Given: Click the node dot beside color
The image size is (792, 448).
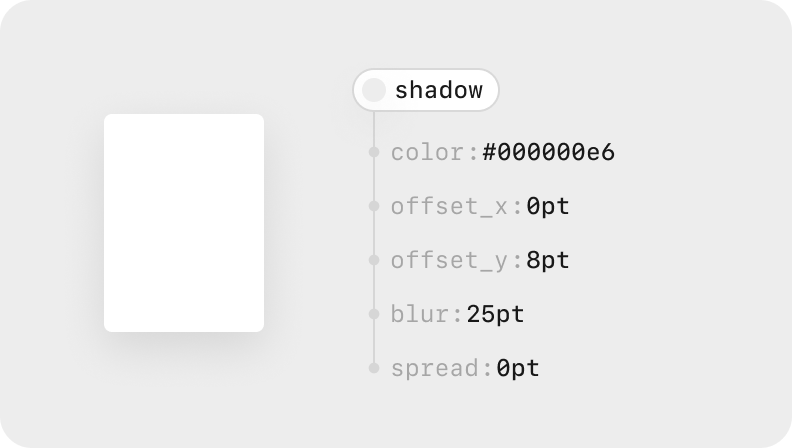Looking at the screenshot, I should (x=374, y=152).
